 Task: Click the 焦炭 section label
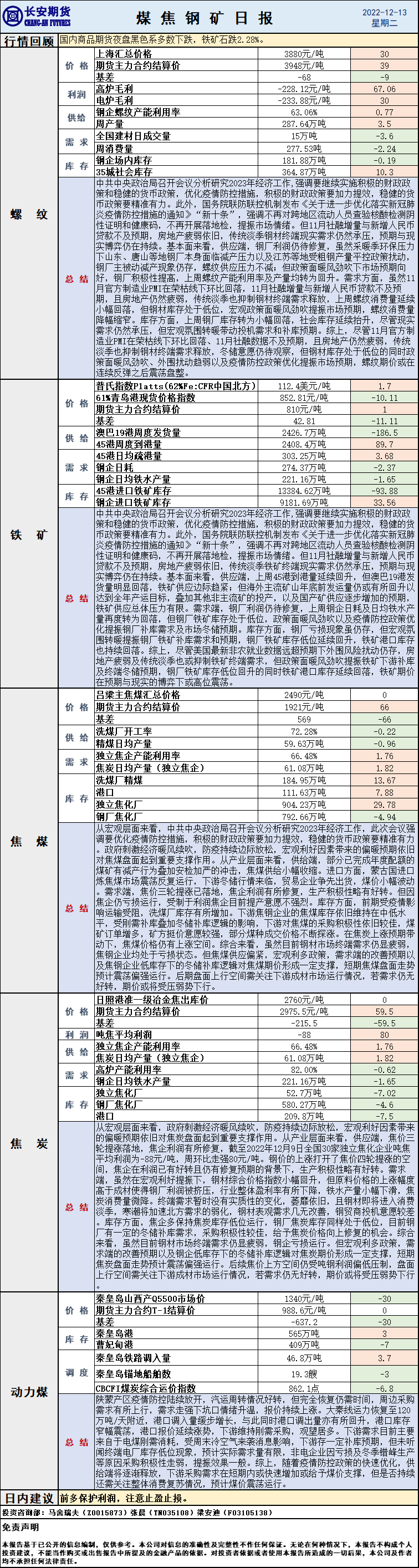click(x=29, y=1143)
